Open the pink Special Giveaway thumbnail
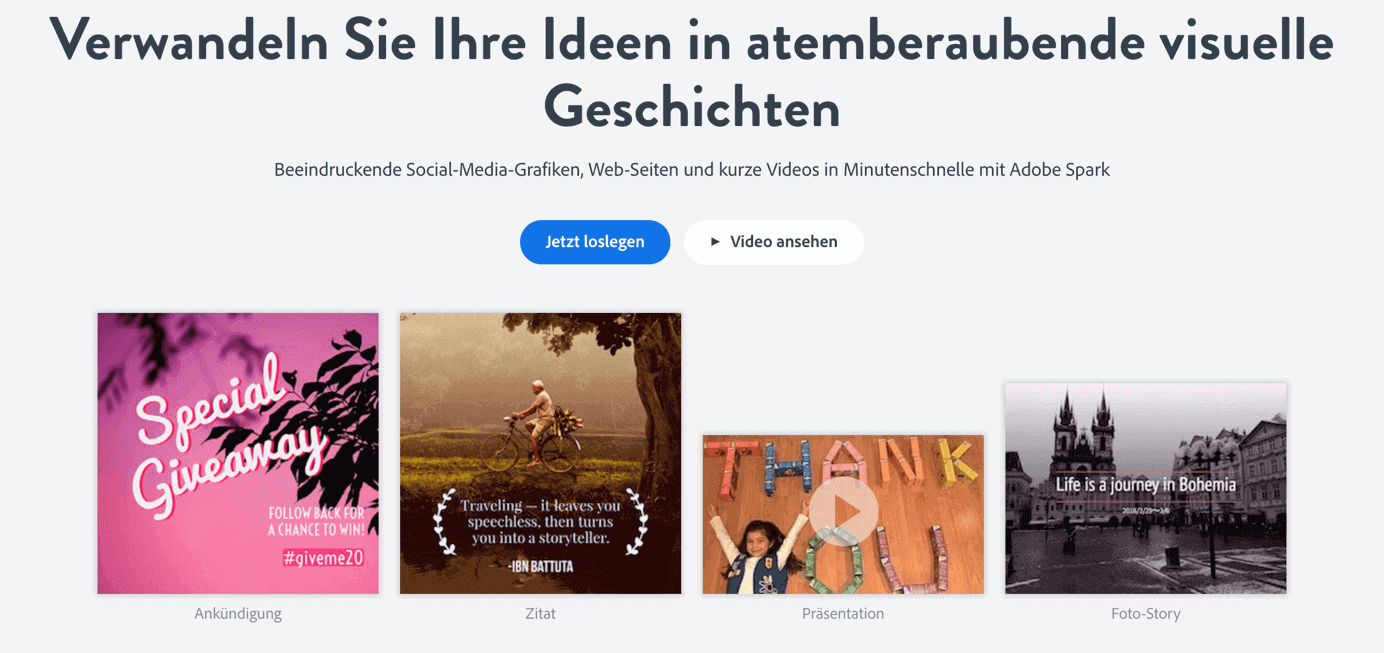The width and height of the screenshot is (1384, 653). coord(238,453)
